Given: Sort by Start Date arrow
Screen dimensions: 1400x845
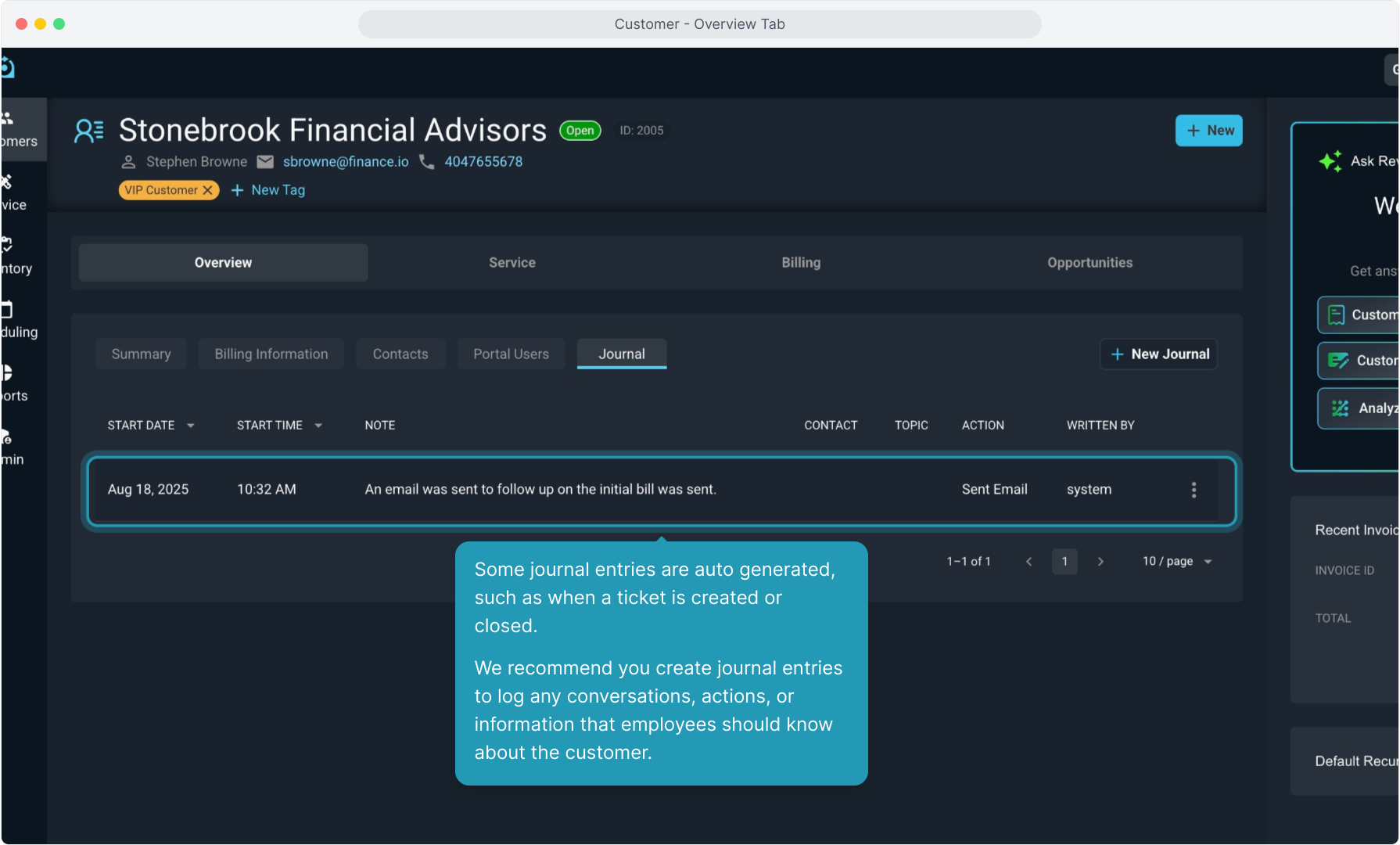Looking at the screenshot, I should click(x=190, y=426).
